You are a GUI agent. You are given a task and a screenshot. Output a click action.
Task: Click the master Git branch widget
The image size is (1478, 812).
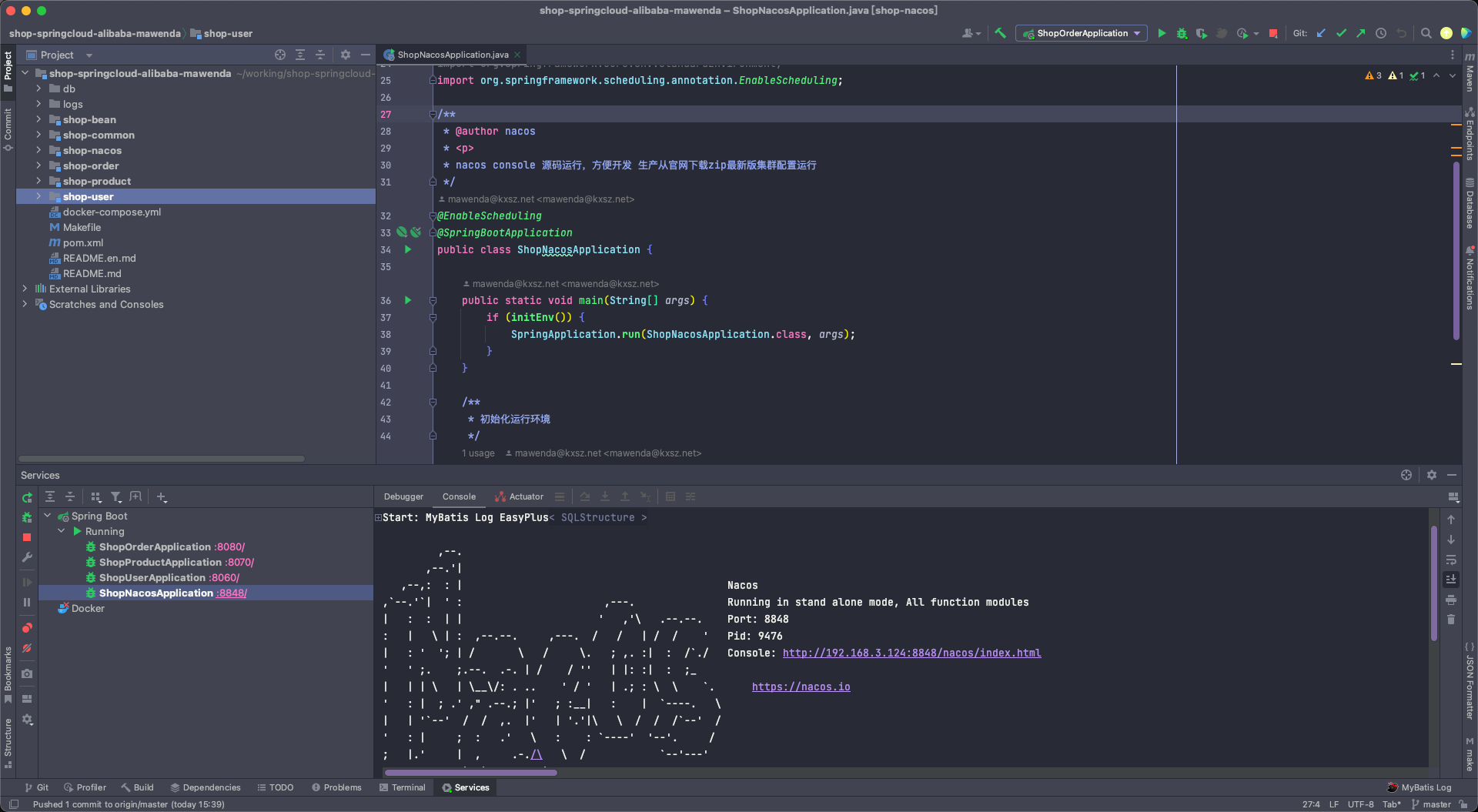1431,804
